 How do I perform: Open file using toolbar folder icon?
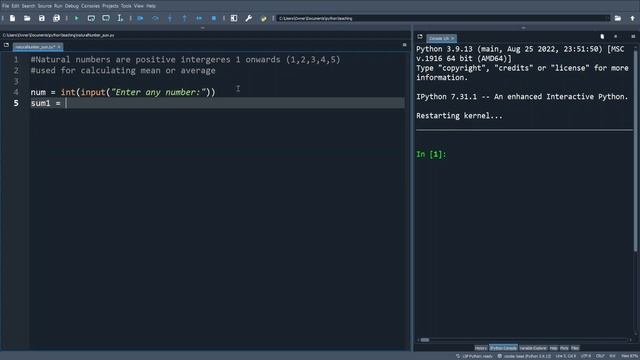pyautogui.click(x=27, y=18)
